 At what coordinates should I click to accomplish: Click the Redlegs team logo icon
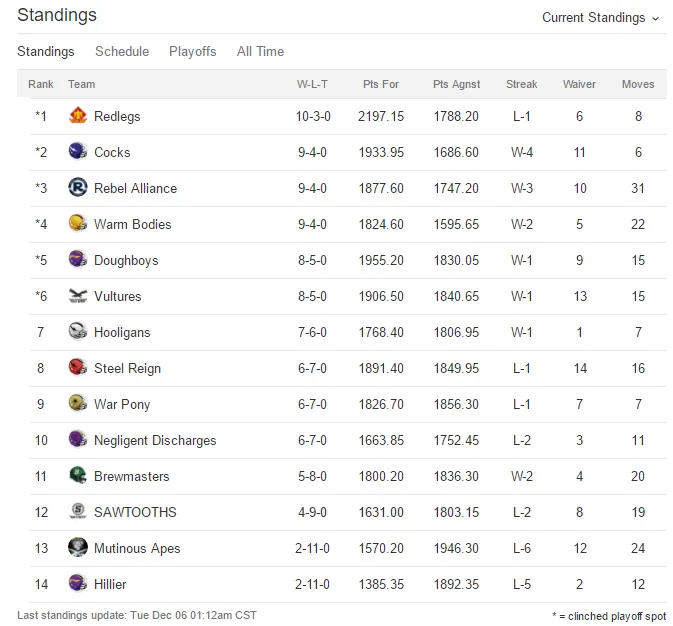(78, 115)
